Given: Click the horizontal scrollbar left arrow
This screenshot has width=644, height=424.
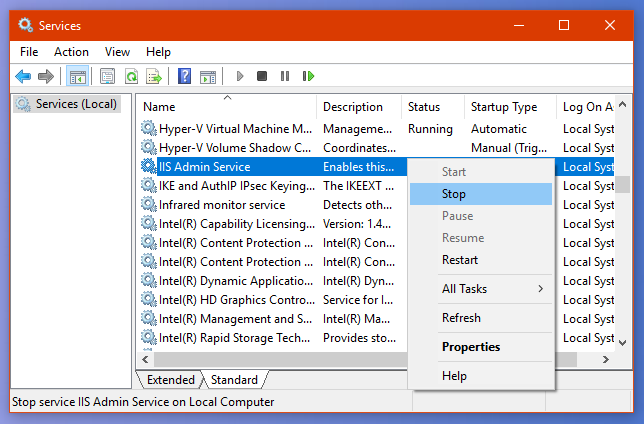Looking at the screenshot, I should point(145,359).
